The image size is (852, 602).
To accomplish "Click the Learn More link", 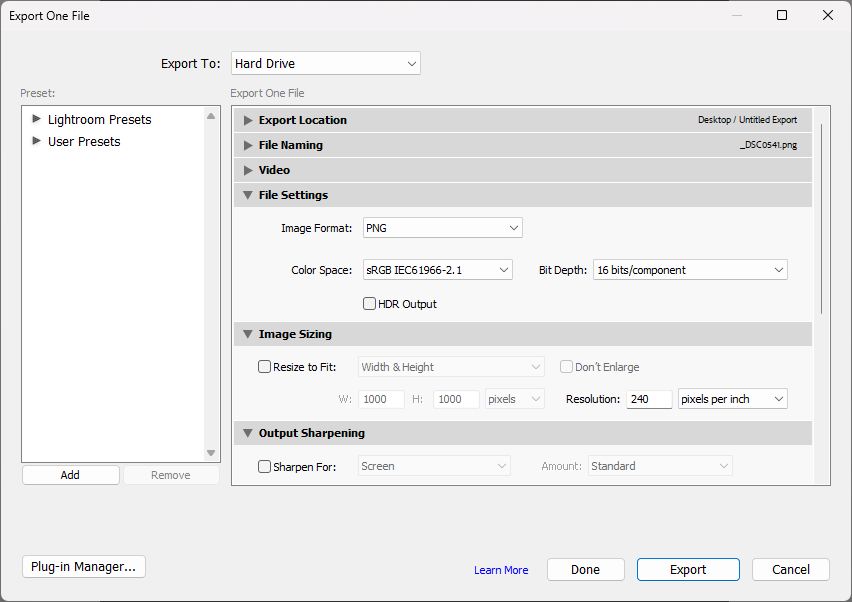I will point(501,570).
